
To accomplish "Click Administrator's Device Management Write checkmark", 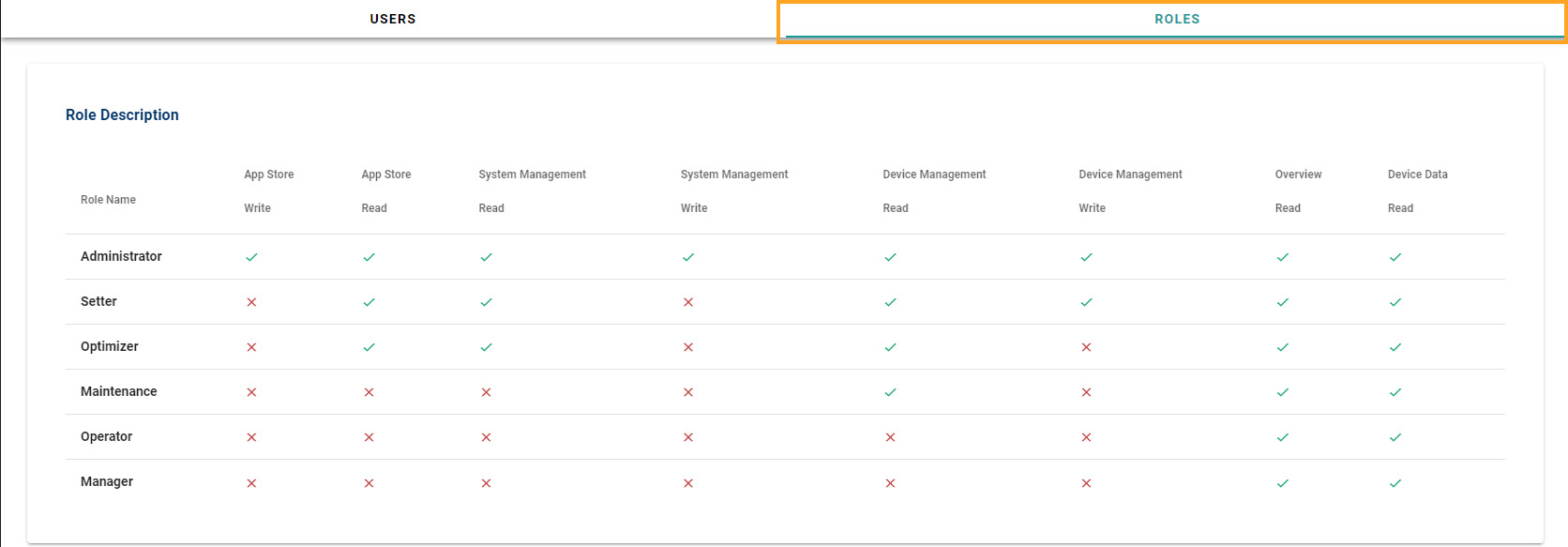I will pyautogui.click(x=1086, y=257).
